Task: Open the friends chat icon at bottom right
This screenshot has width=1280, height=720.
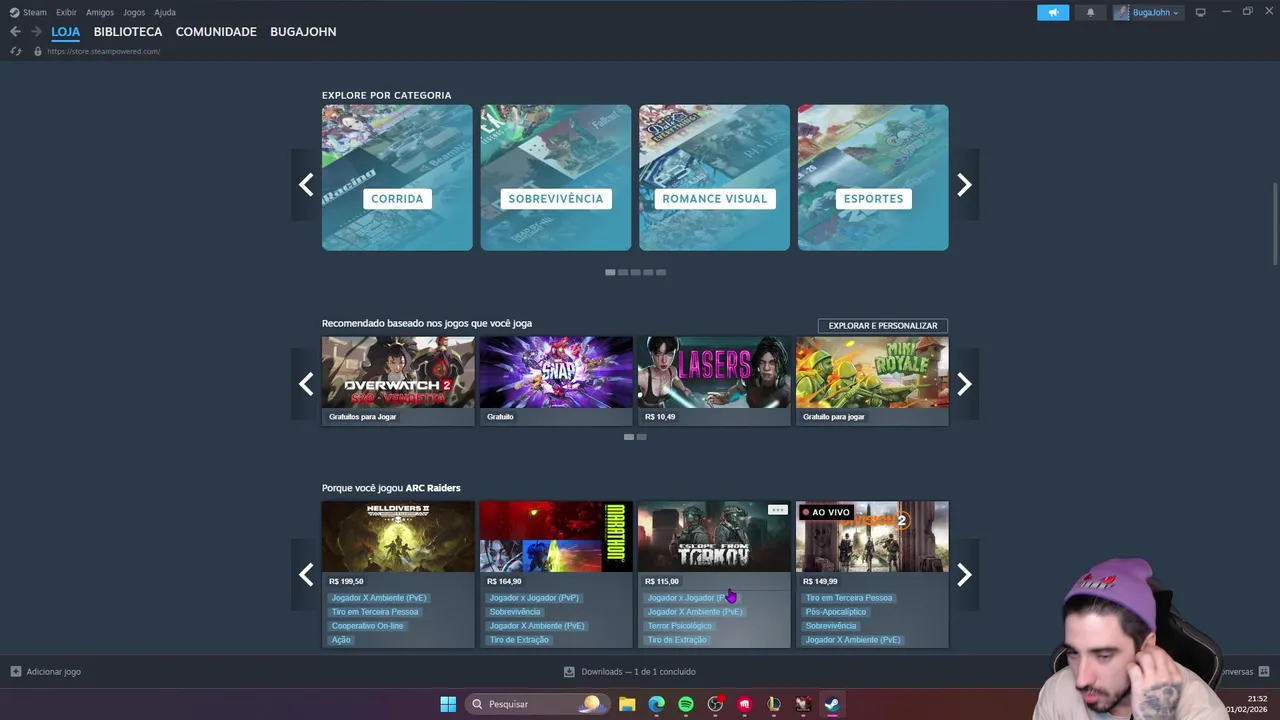Action: 1264,672
